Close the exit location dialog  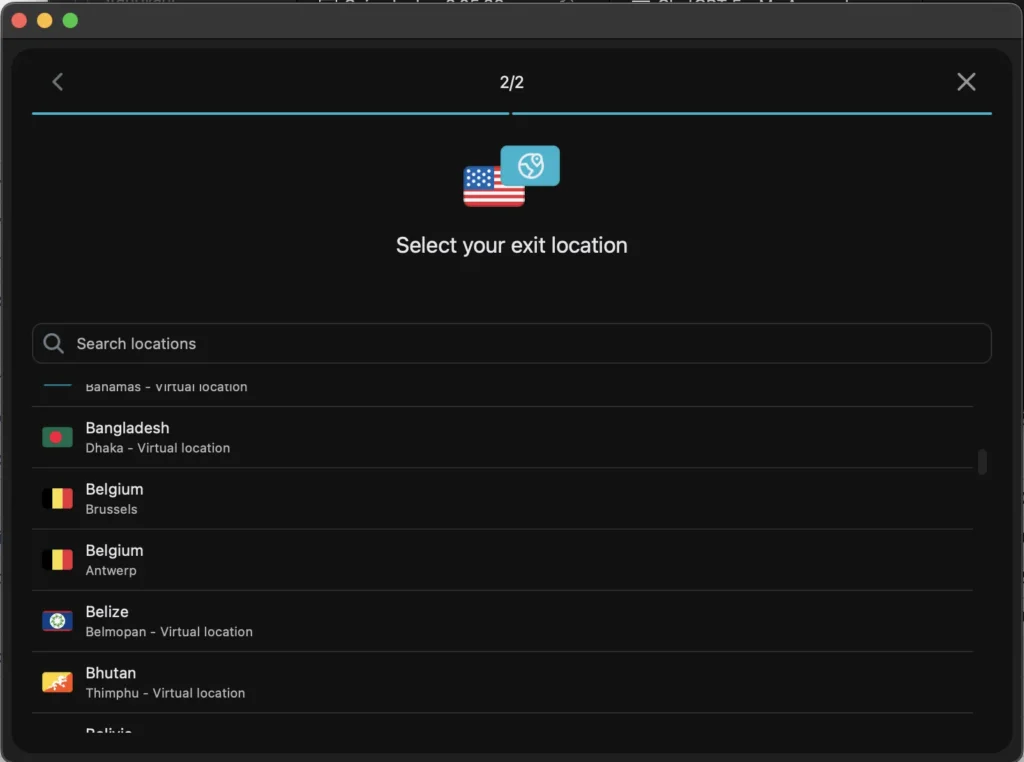966,82
